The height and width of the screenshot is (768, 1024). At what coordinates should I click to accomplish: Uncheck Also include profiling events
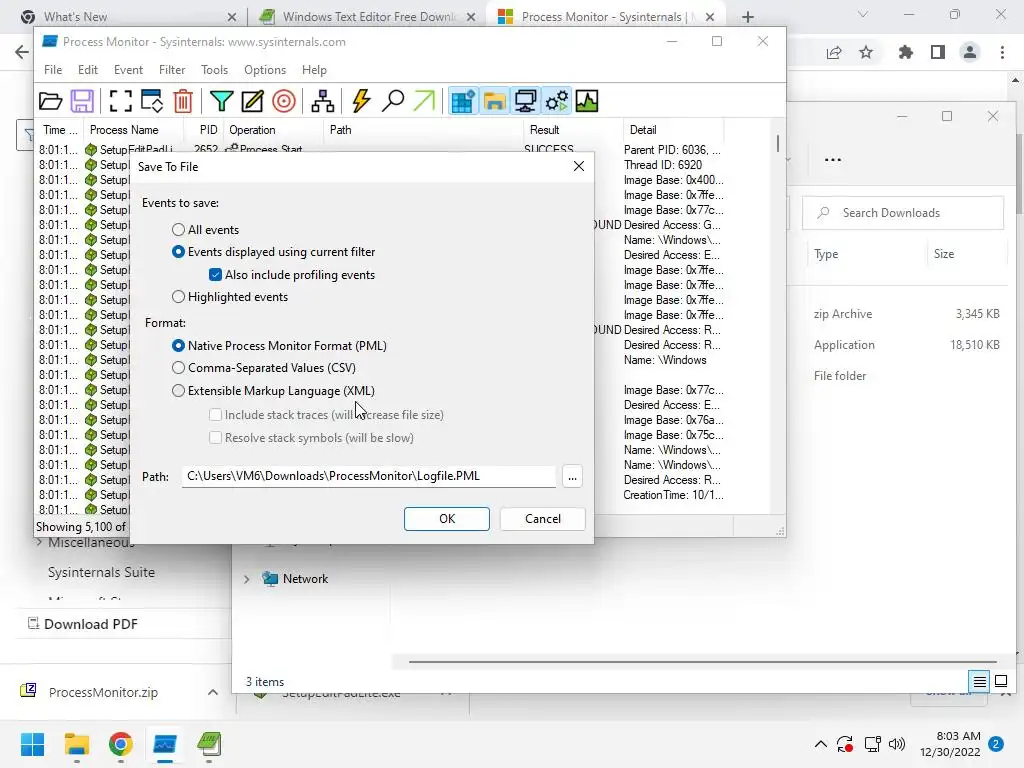coord(215,274)
